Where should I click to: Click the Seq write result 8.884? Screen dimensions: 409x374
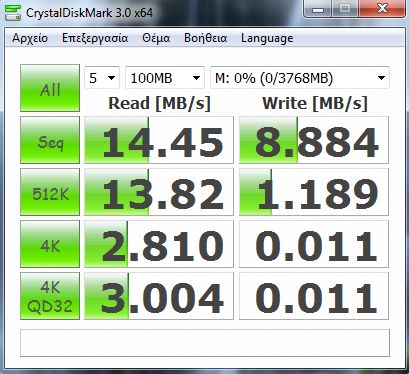coord(314,140)
